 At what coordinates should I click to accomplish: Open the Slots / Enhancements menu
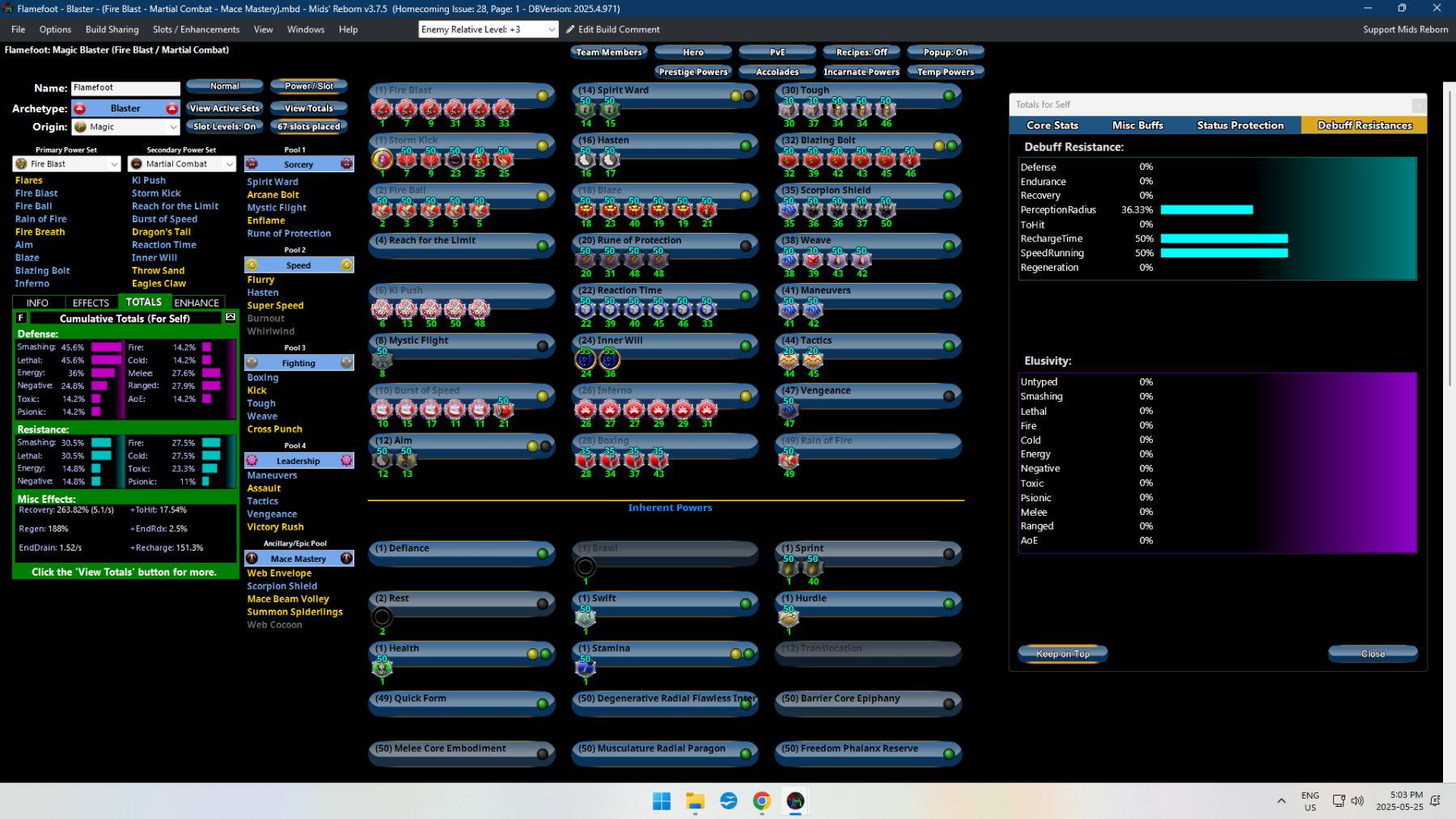[197, 29]
